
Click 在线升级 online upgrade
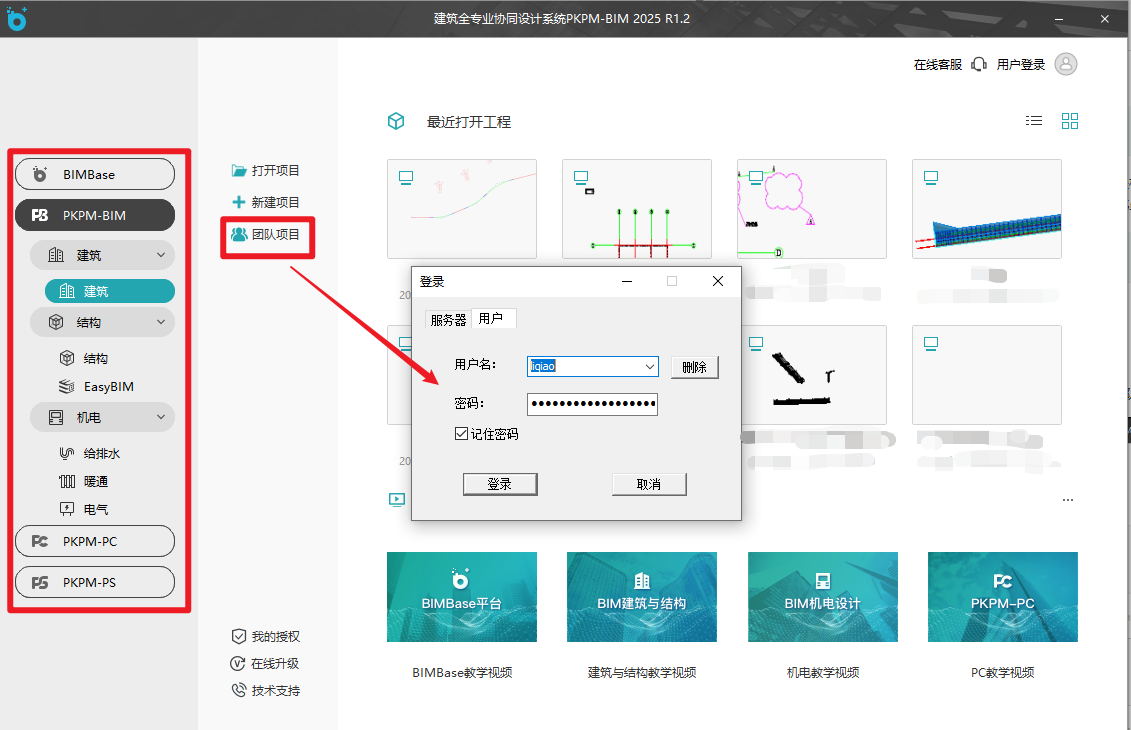click(x=264, y=664)
